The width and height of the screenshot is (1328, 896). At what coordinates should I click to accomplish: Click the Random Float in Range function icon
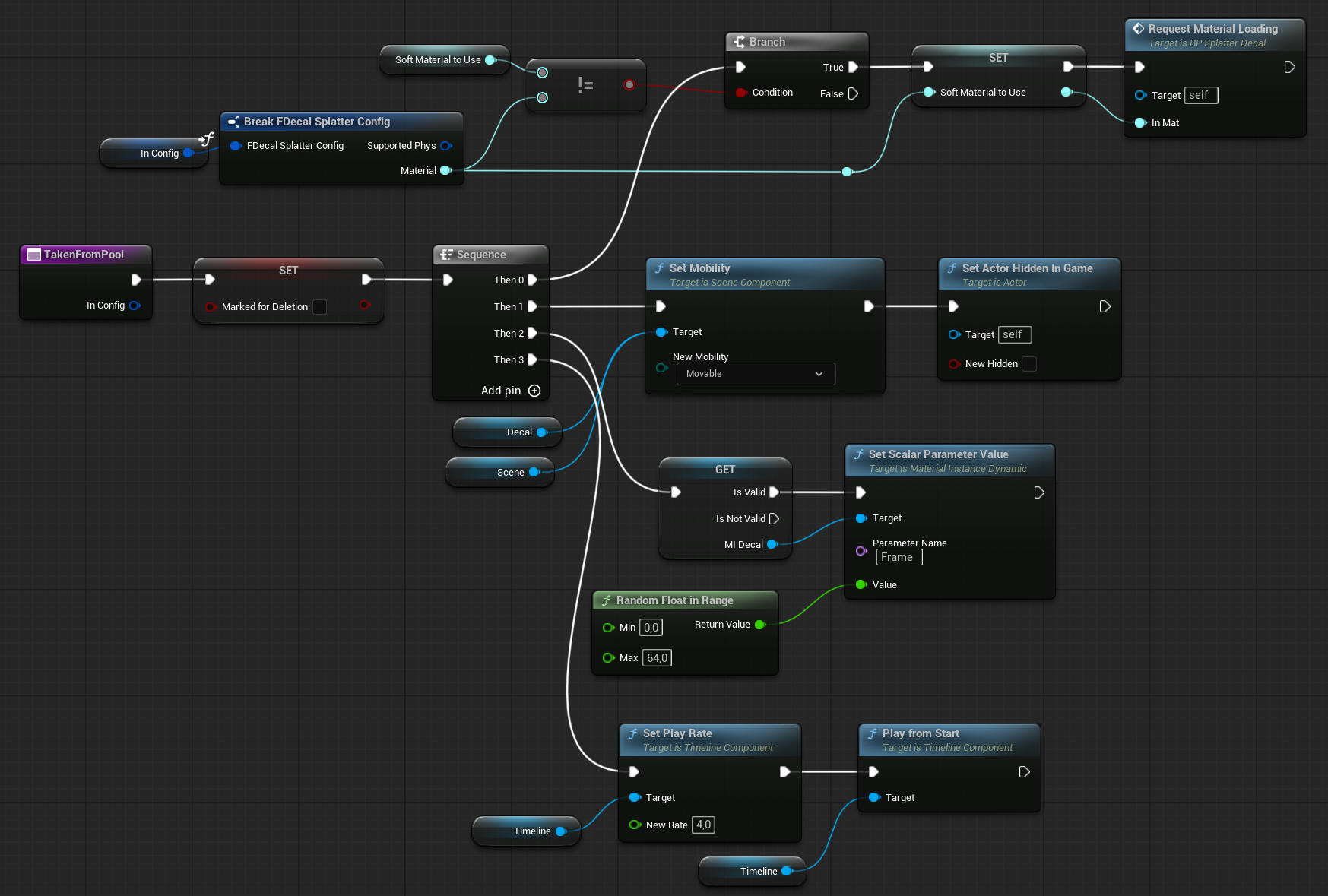point(606,600)
